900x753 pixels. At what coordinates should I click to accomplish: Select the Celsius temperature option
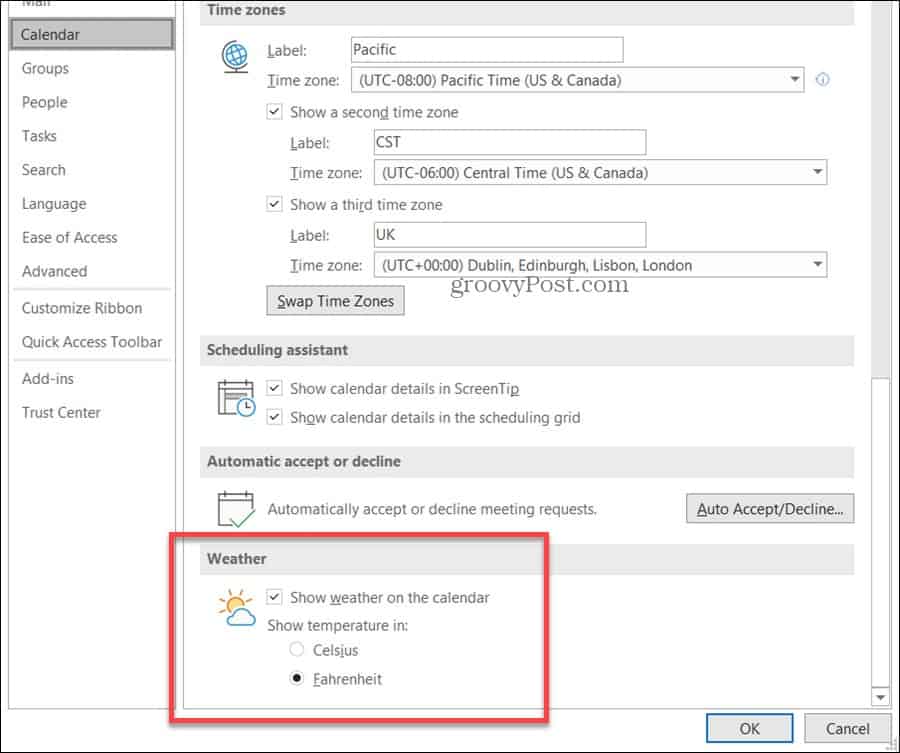[x=296, y=649]
